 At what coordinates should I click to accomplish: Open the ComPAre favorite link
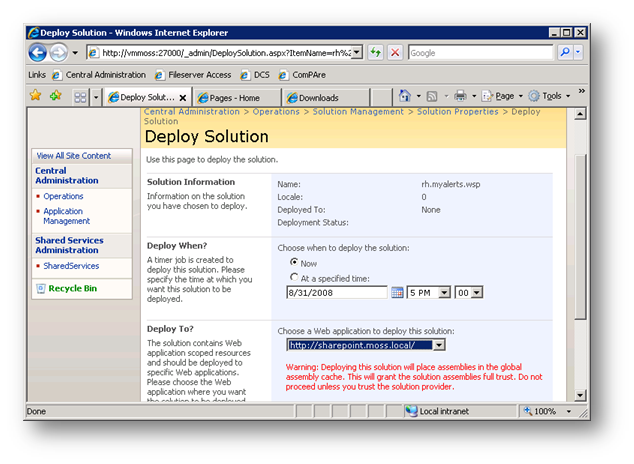tap(302, 75)
